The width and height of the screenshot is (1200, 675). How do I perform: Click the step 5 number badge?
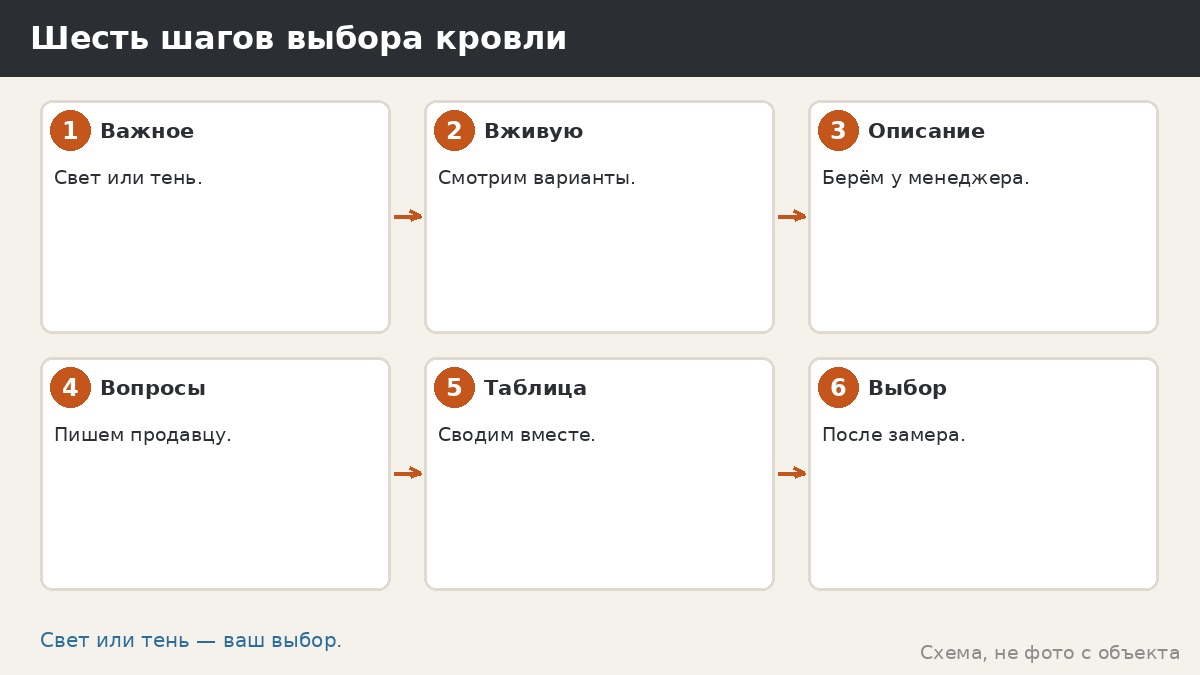click(454, 388)
